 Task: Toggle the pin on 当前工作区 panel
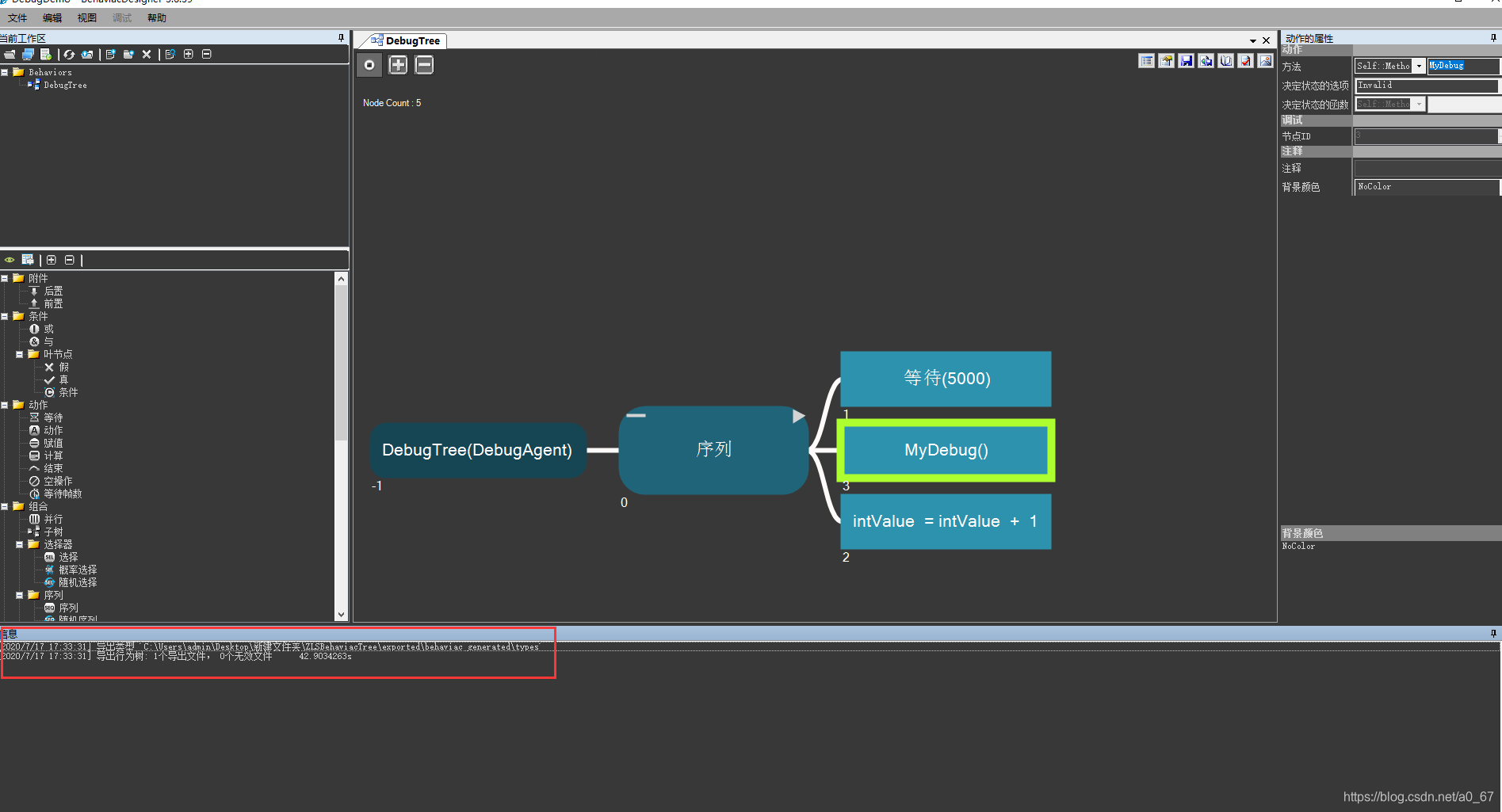341,37
